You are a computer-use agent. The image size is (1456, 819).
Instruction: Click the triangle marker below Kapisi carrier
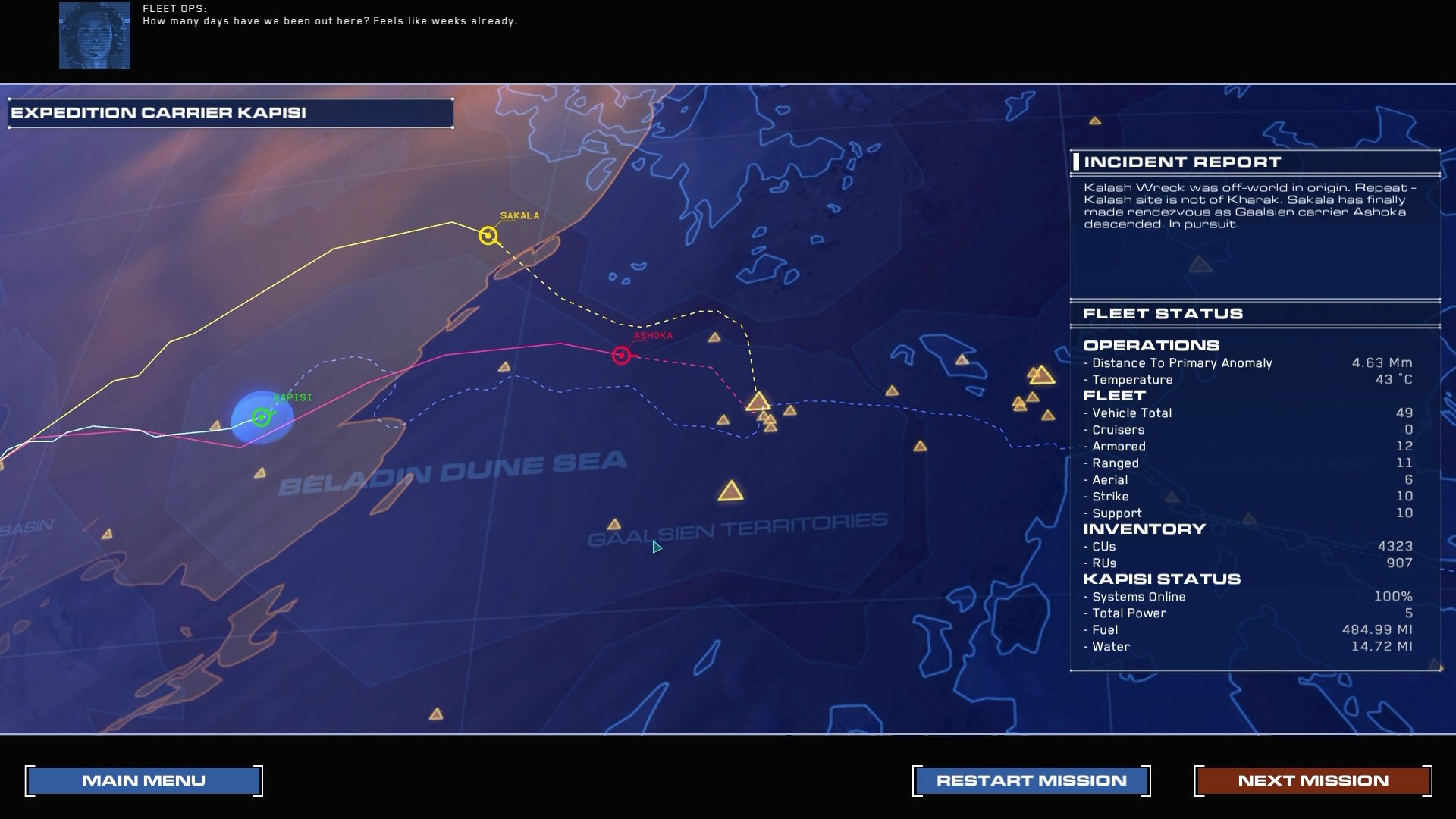260,473
